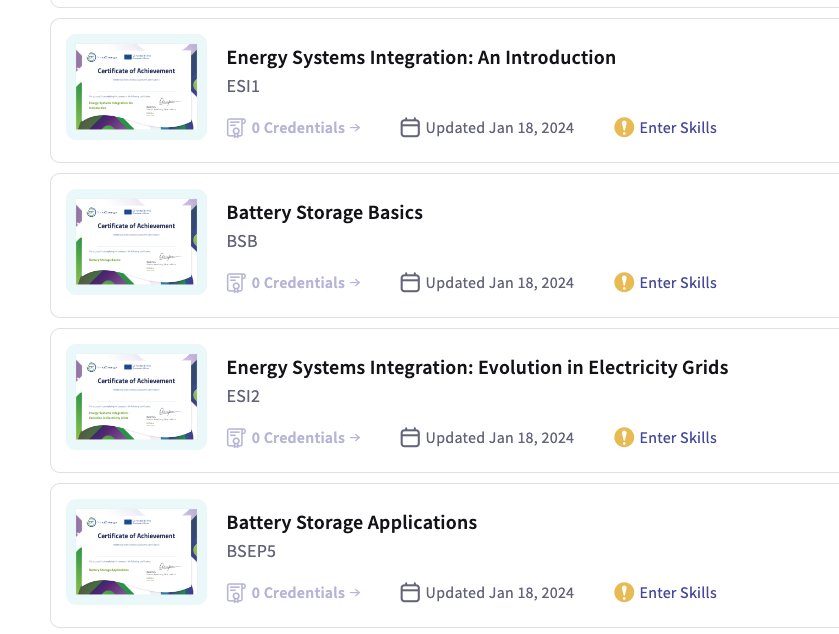
Task: Click the calendar icon in ESI2 row
Action: pos(410,438)
